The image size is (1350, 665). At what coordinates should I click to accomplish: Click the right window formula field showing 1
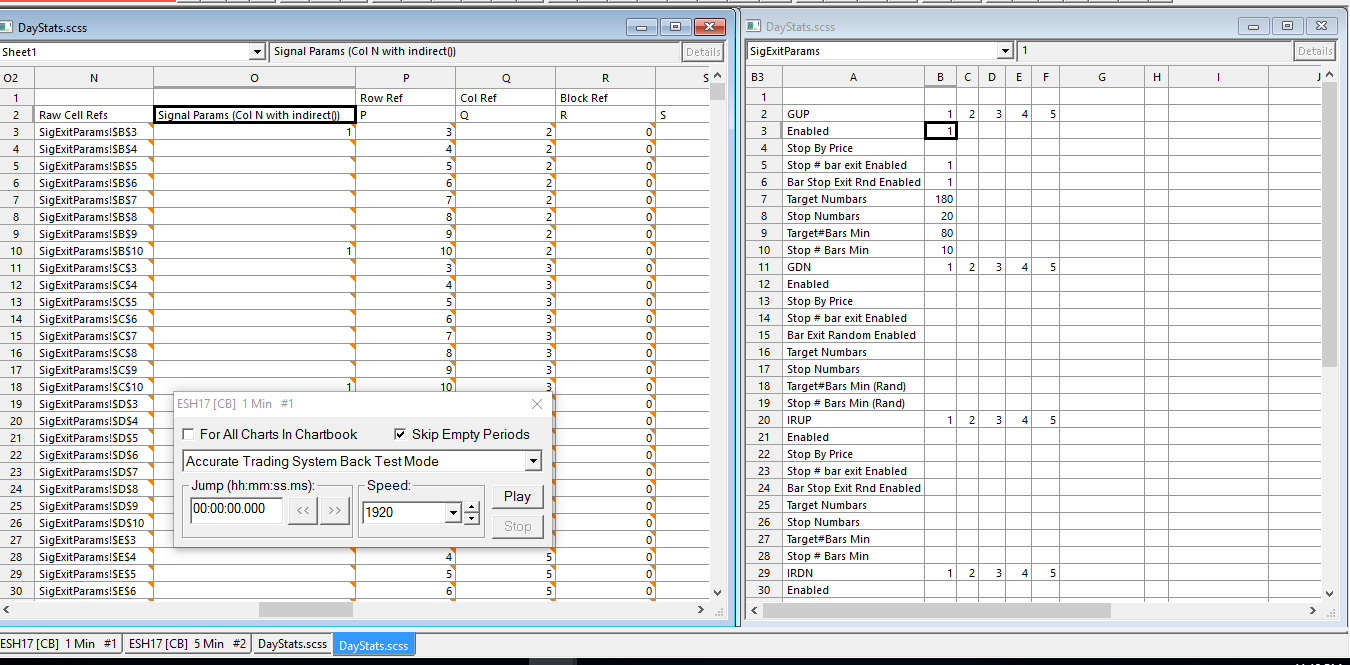[x=1154, y=51]
